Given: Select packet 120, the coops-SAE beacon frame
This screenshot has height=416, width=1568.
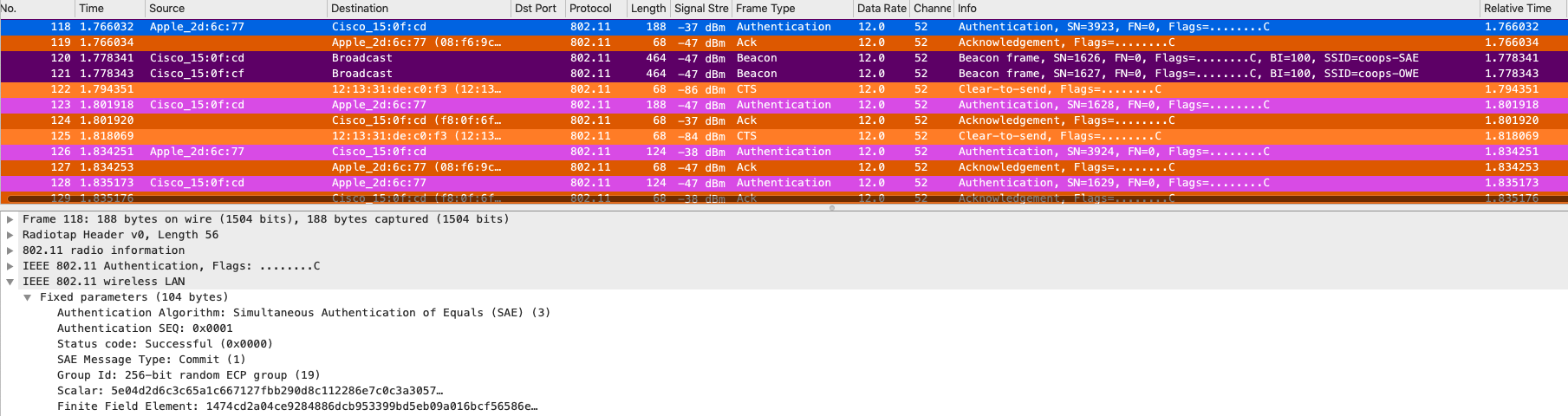Looking at the screenshot, I should 780,58.
